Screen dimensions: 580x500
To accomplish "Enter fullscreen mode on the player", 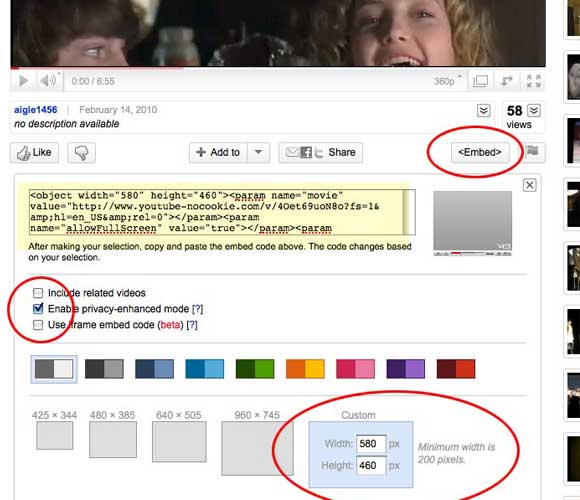I will click(x=533, y=81).
